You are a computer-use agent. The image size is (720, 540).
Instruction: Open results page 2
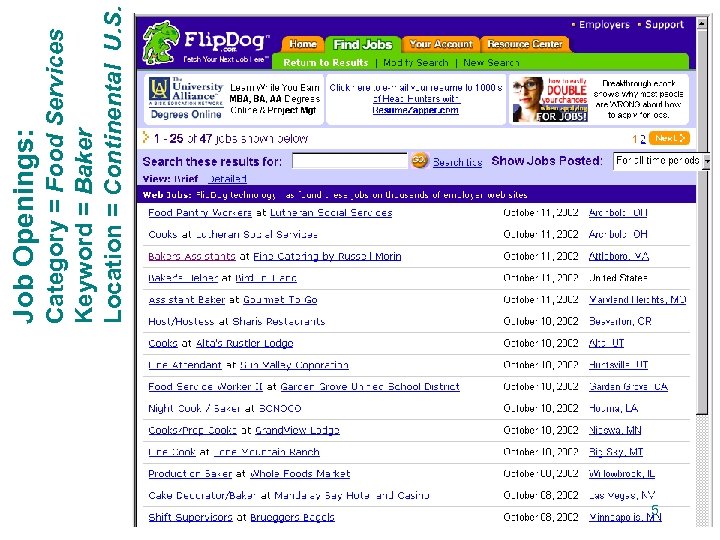[x=642, y=139]
